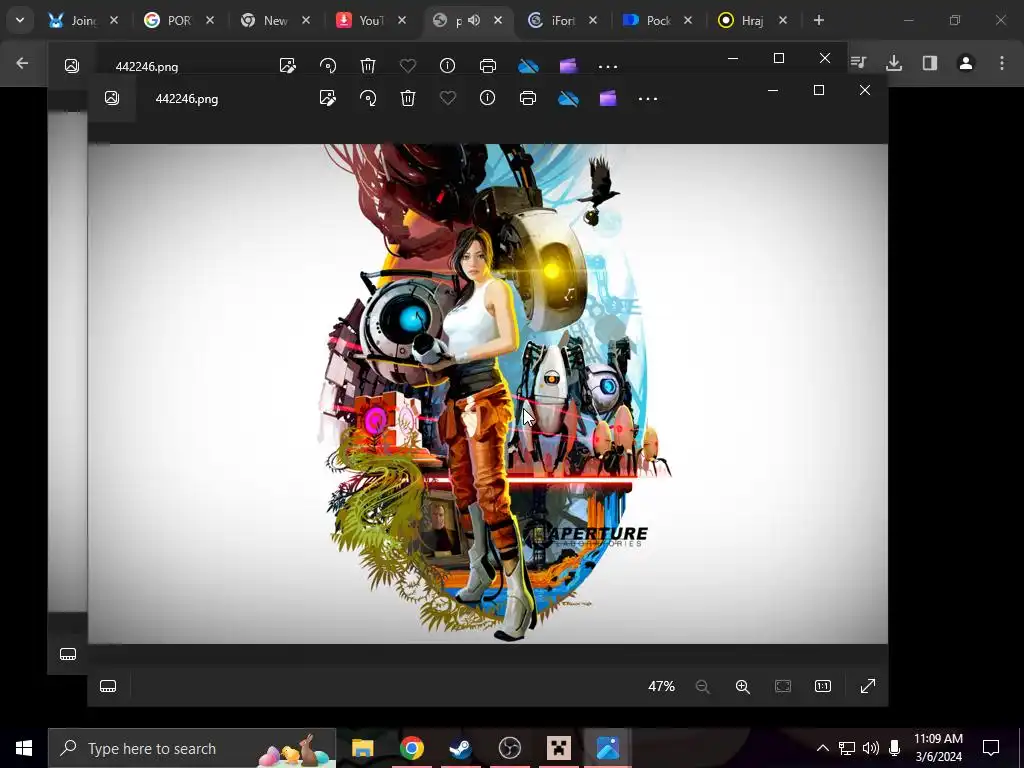This screenshot has width=1024, height=768.
Task: Close the YouT Chrome tab
Action: [402, 20]
